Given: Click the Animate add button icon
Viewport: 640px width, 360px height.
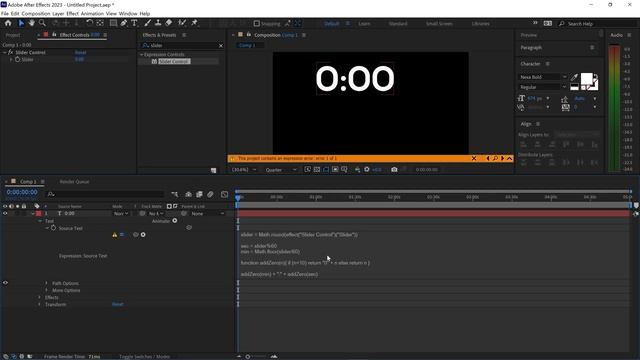Looking at the screenshot, I should [x=175, y=221].
